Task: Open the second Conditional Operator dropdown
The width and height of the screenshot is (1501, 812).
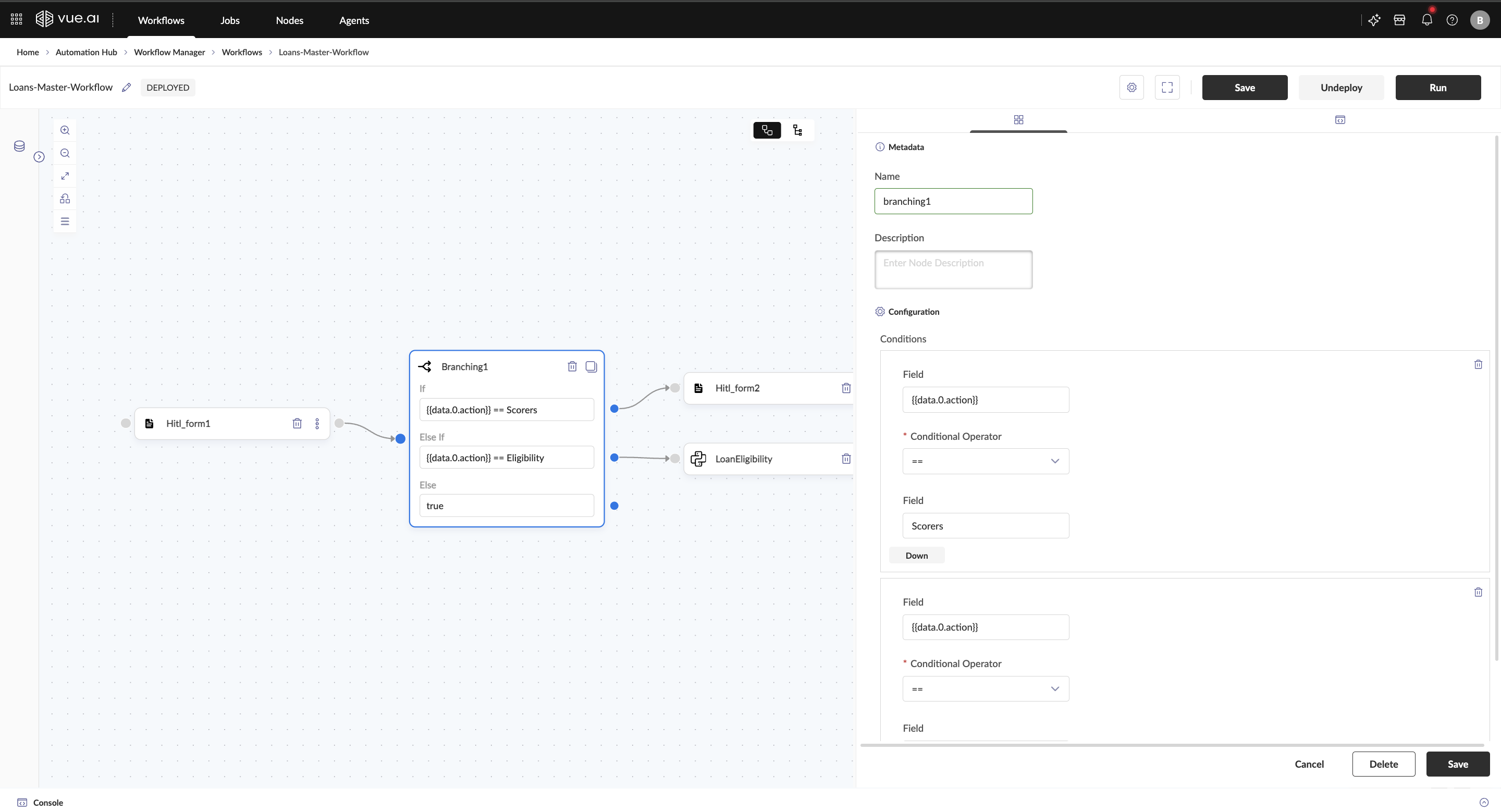Action: point(986,688)
